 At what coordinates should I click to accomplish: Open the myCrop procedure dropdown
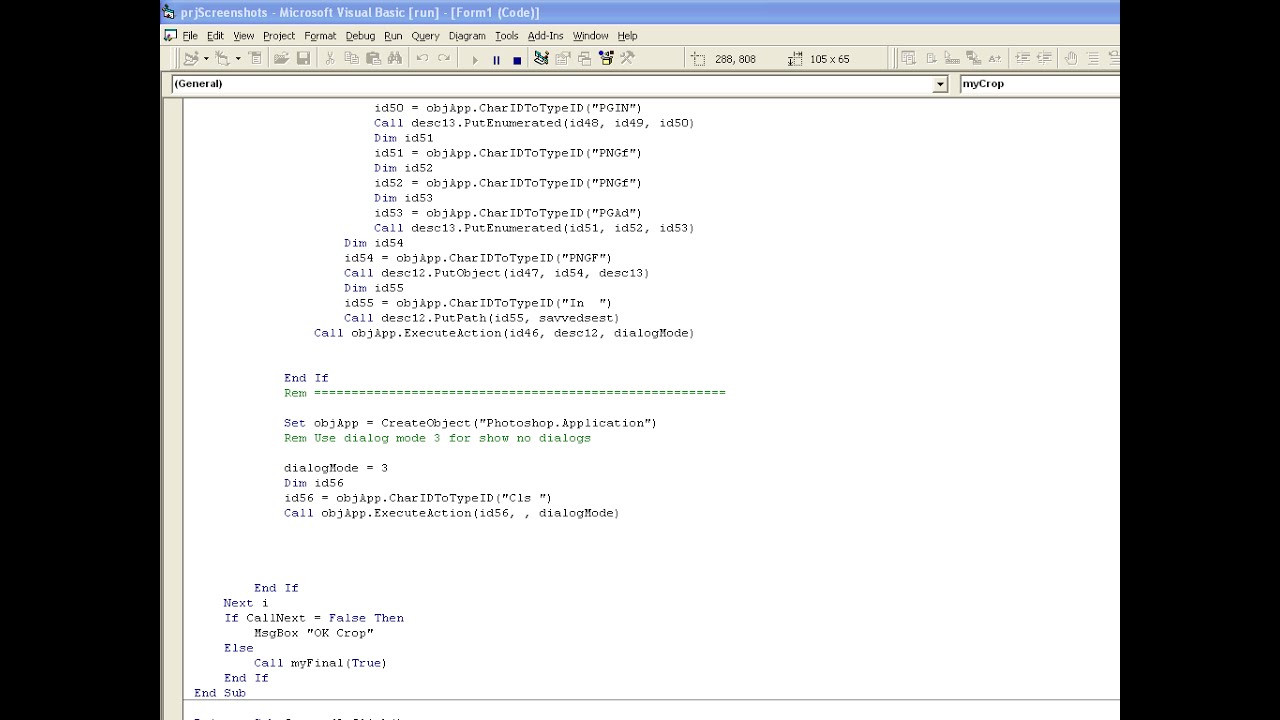click(1040, 84)
